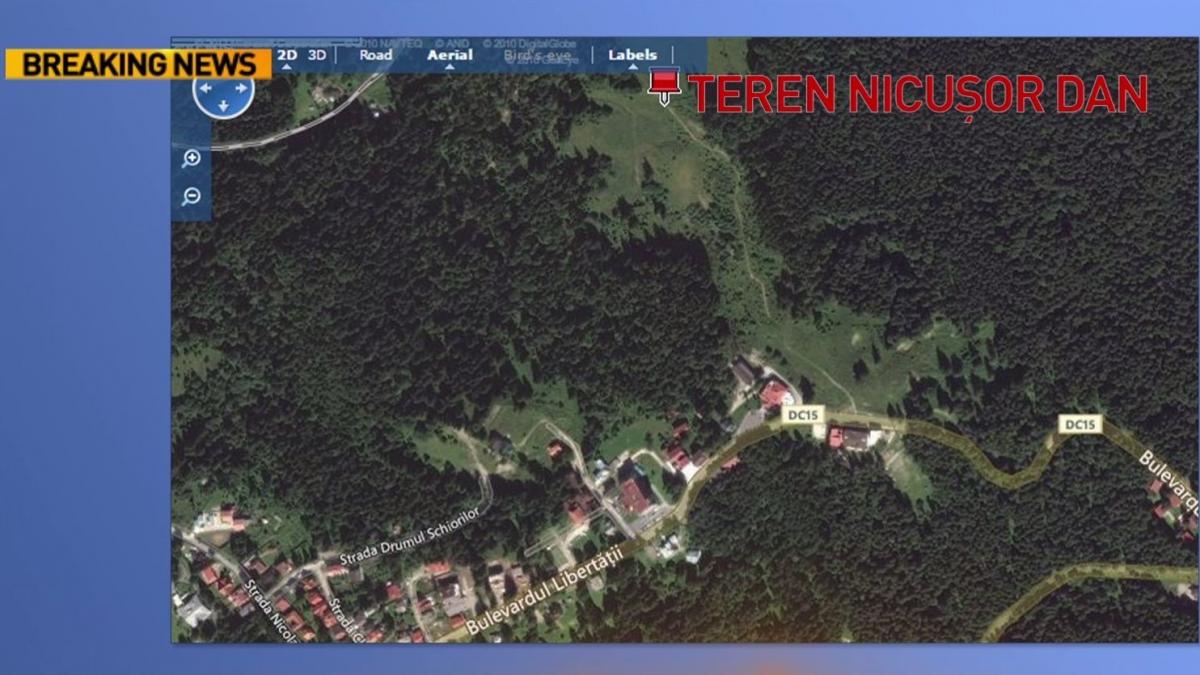Switch the map to 3D mode
The image size is (1200, 675).
tap(317, 55)
